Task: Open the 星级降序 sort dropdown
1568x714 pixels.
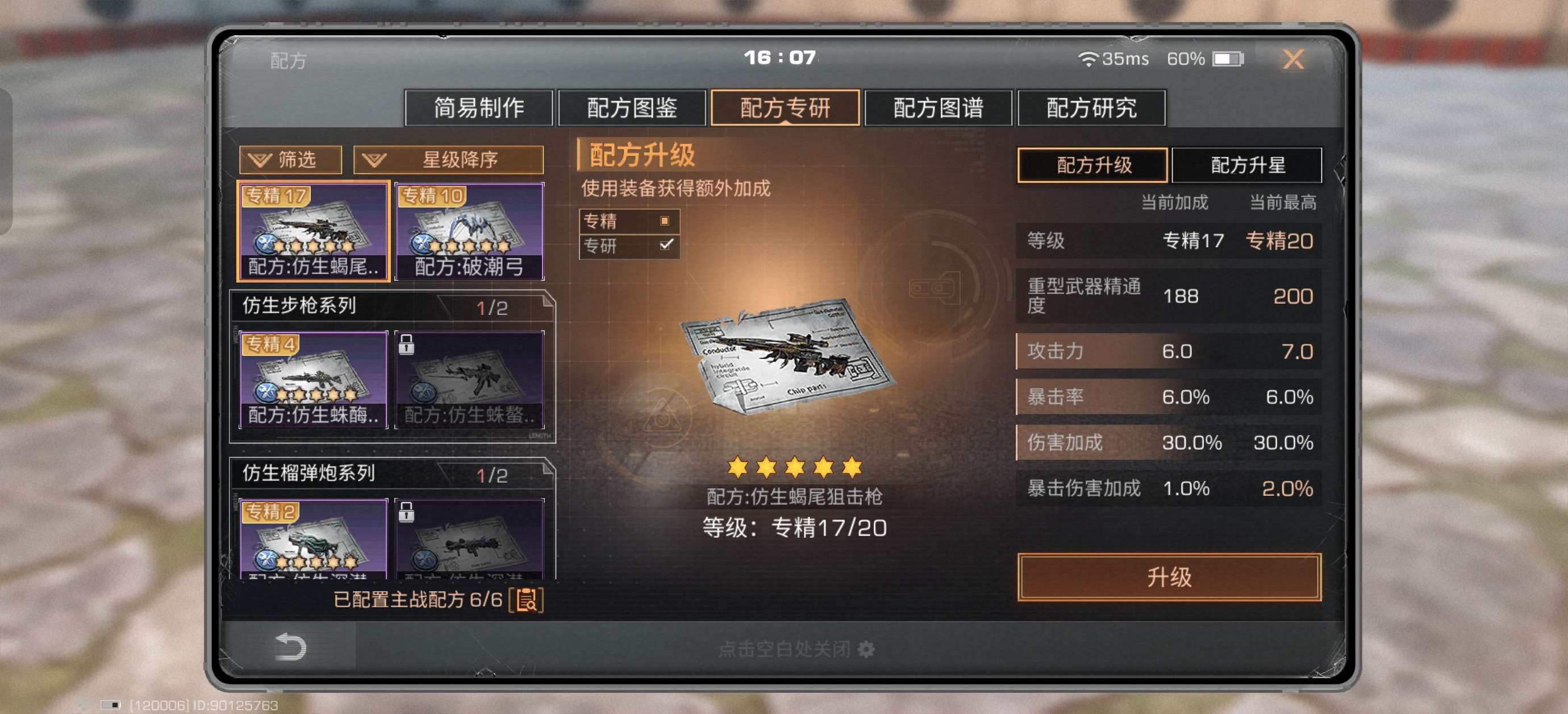Action: click(449, 160)
